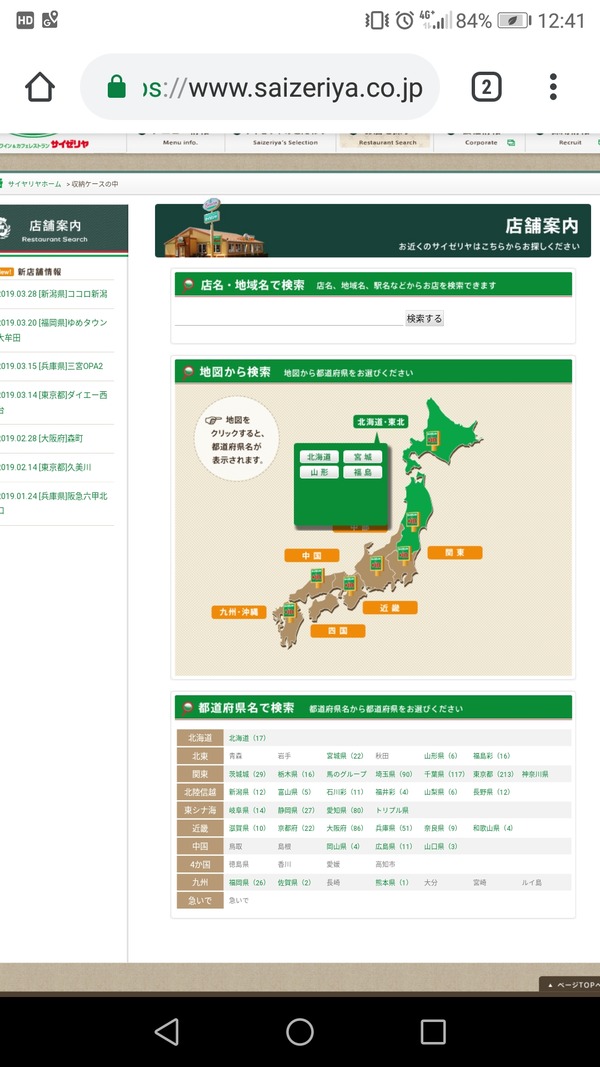Open news item 2019.03.14 ダイエー西
600x1067 pixels.
click(x=54, y=402)
